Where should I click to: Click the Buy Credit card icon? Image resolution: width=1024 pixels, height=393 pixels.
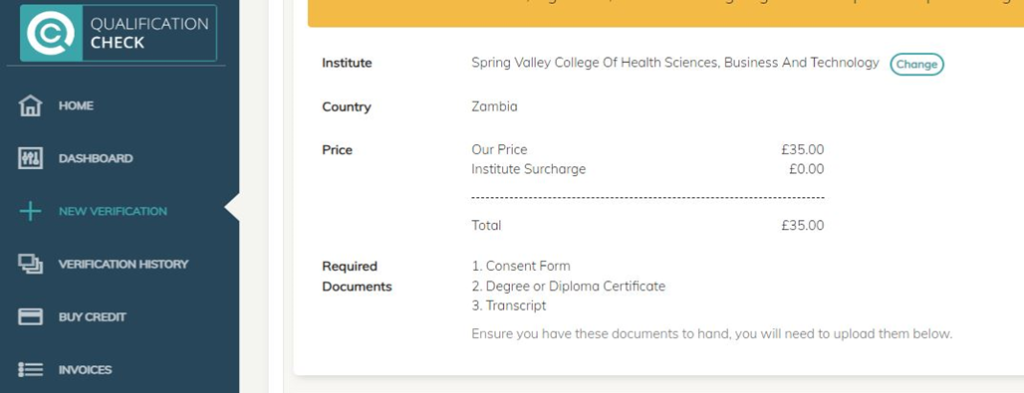[x=30, y=317]
